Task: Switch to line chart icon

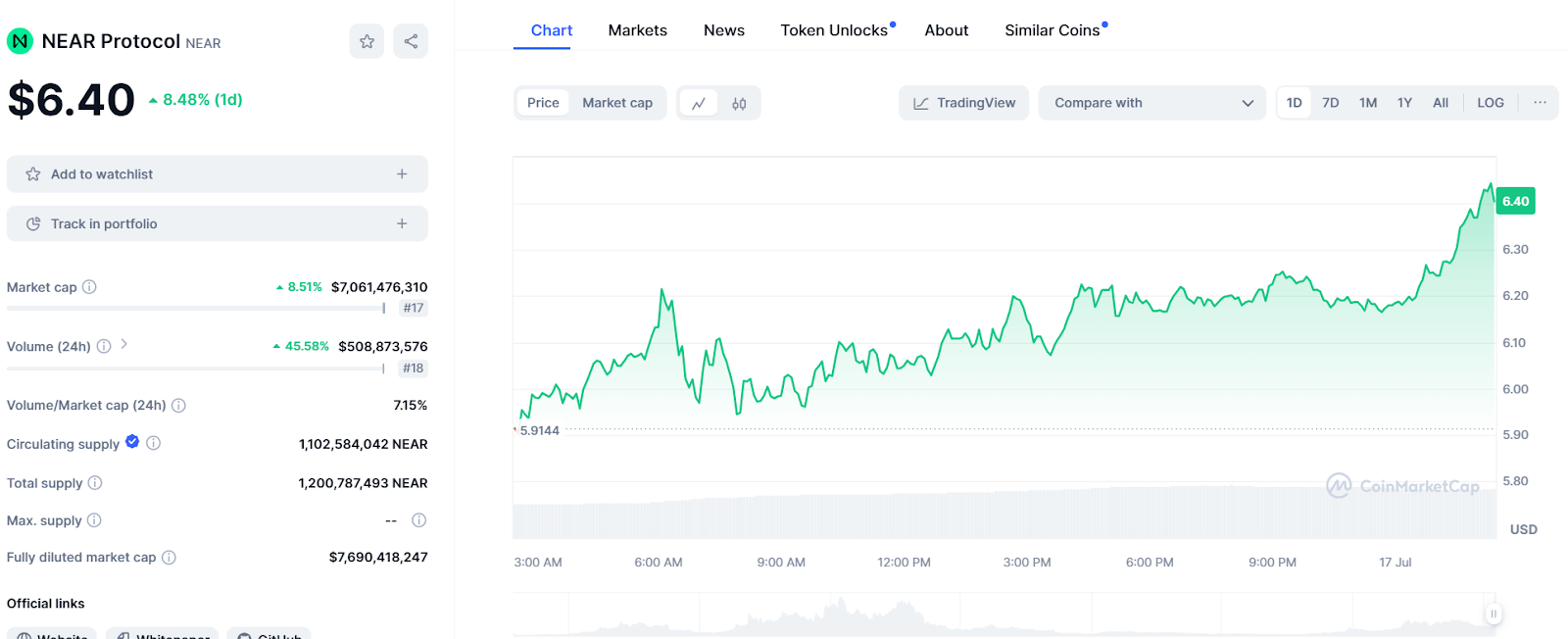Action: [699, 103]
